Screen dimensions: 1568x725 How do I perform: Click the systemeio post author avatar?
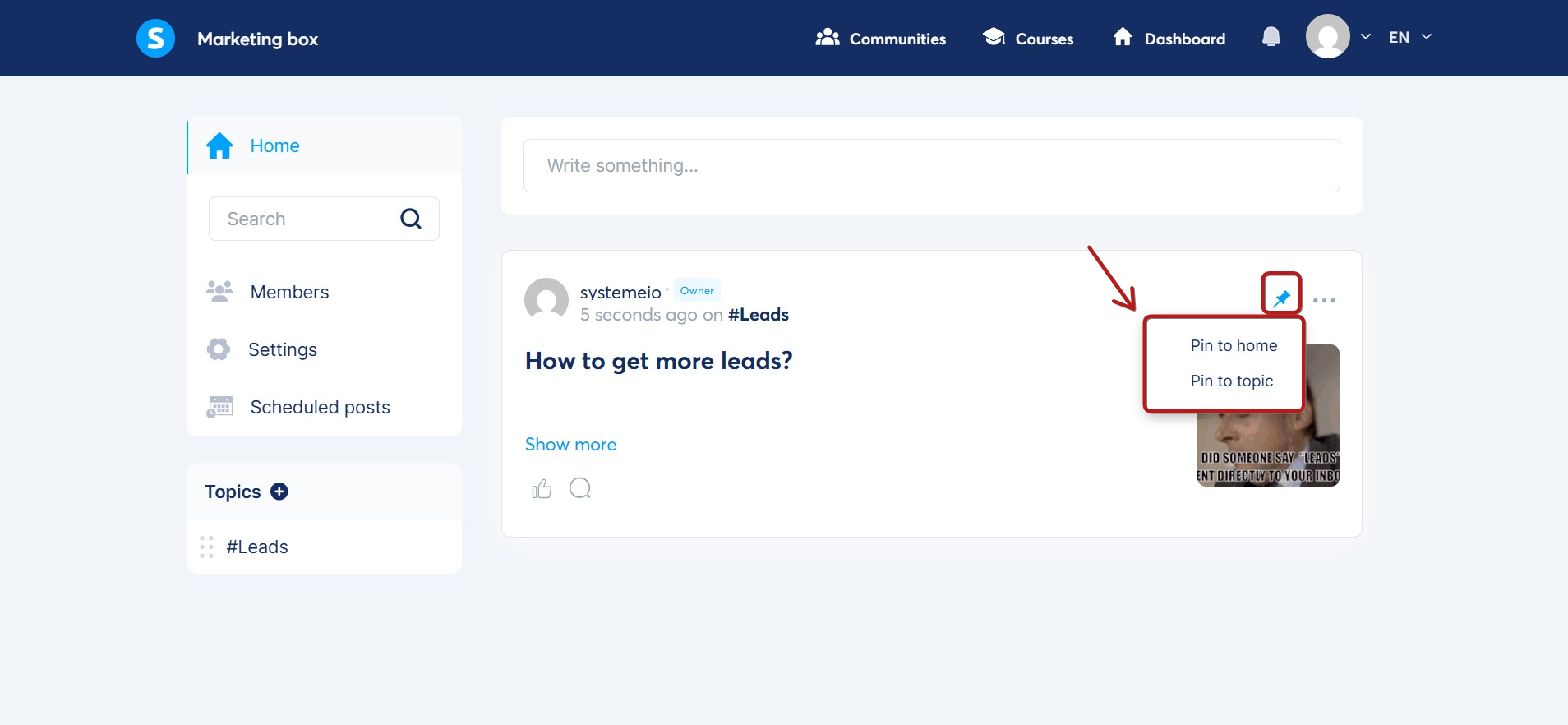(x=546, y=300)
